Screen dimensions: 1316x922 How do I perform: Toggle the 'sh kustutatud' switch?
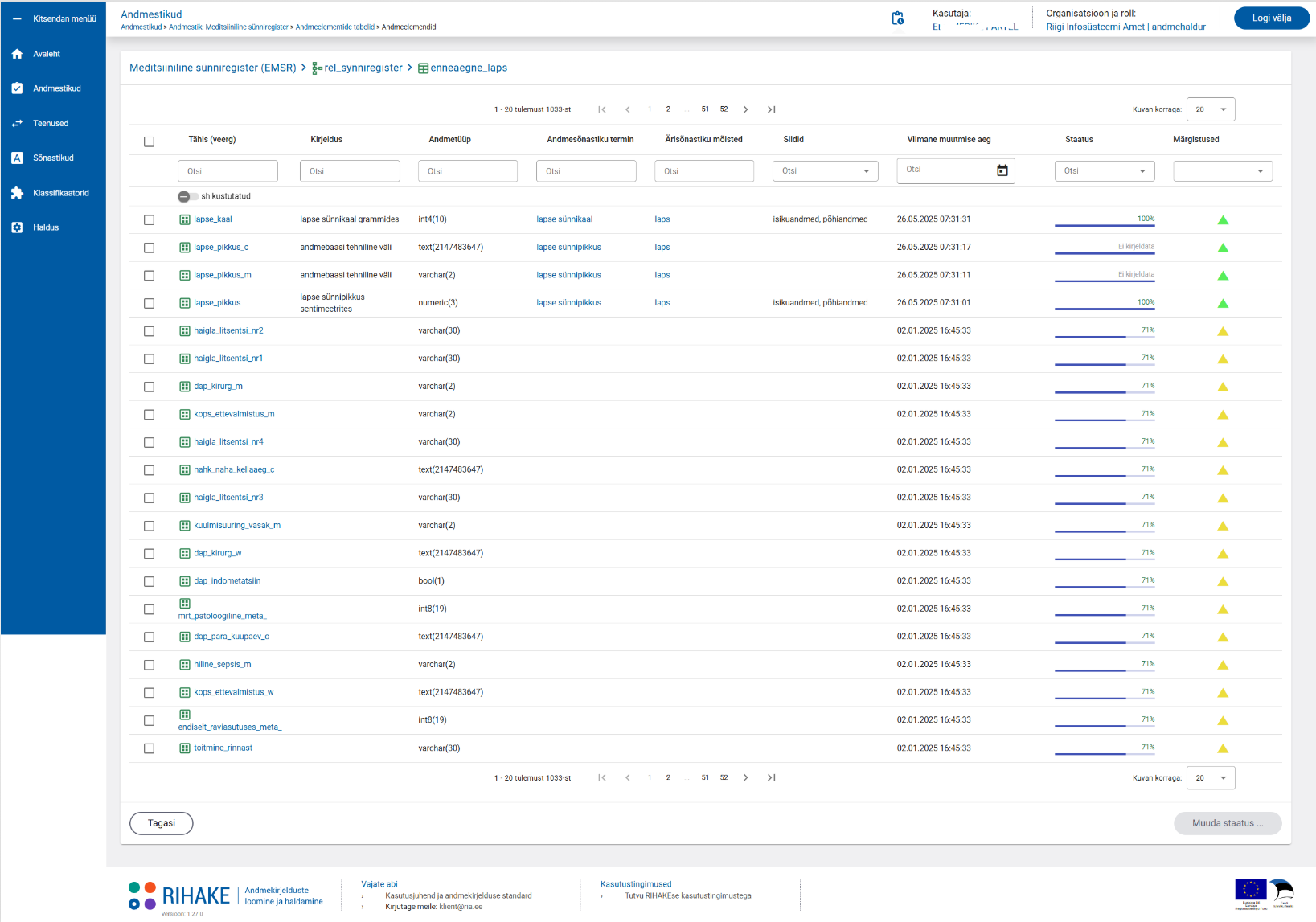[x=187, y=196]
